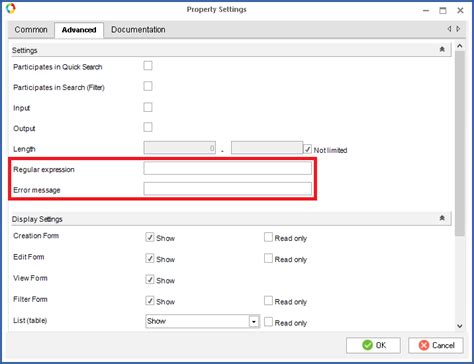
Task: Open the Documentation tab
Action: tap(138, 30)
